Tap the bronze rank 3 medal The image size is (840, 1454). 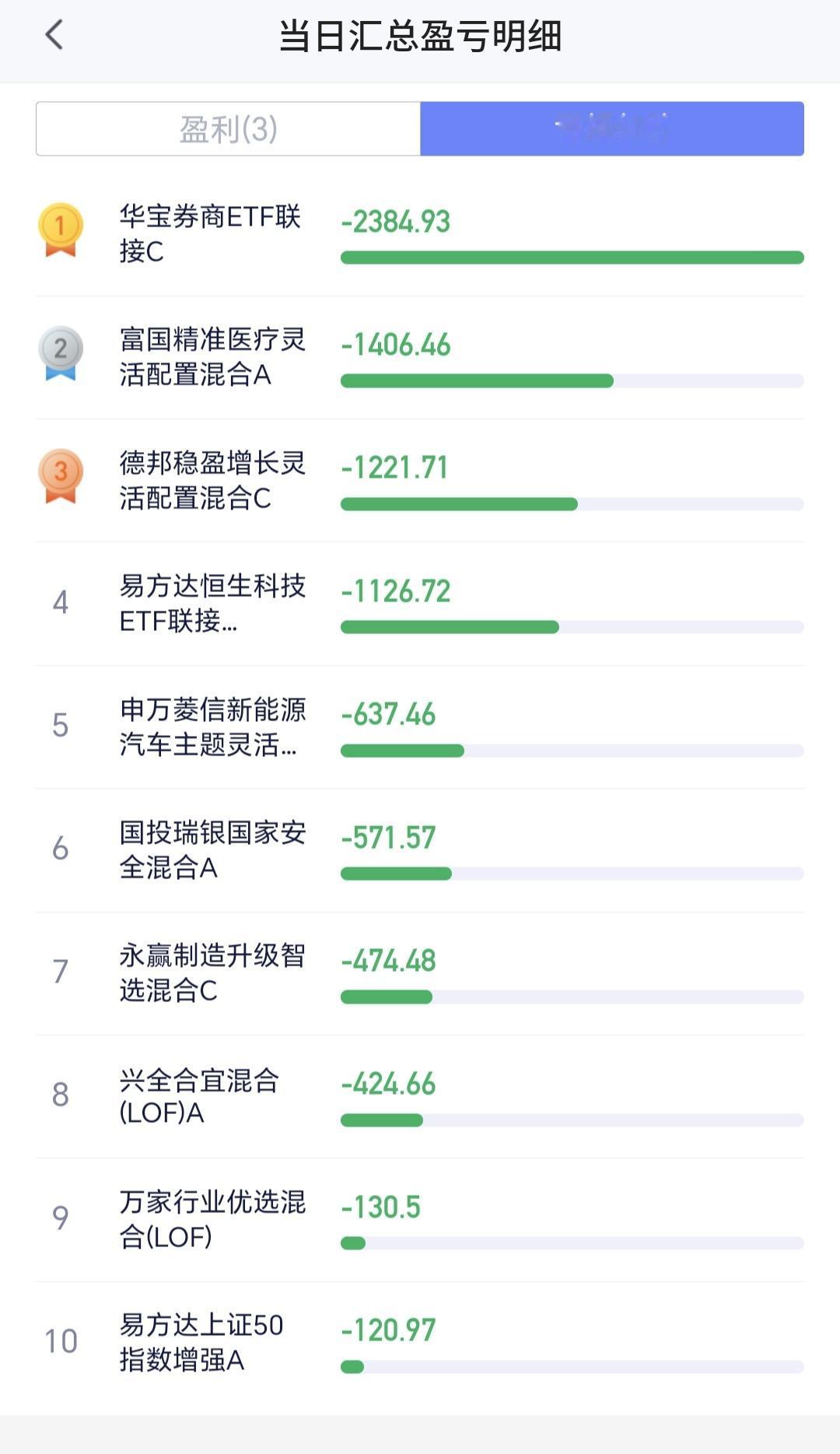coord(61,475)
